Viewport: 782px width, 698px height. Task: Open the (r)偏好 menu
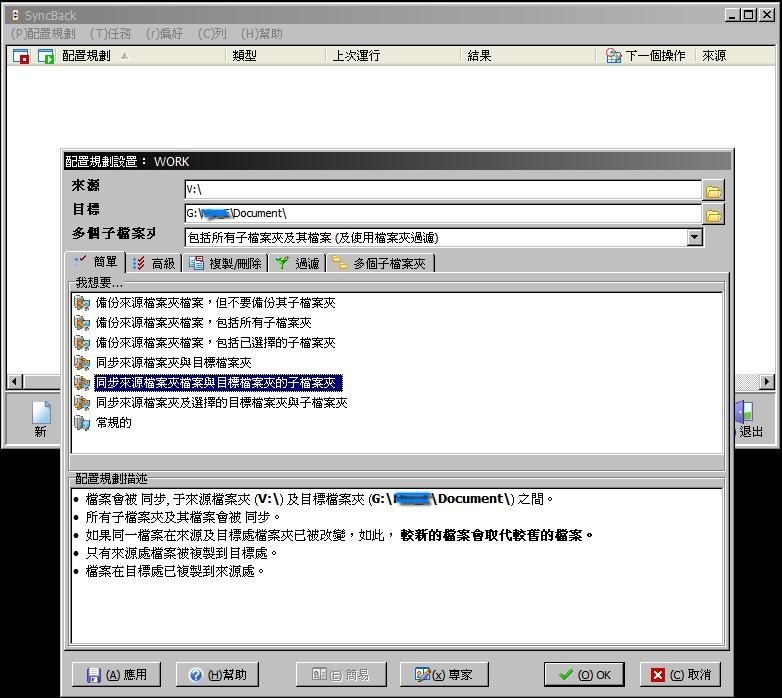click(x=165, y=33)
